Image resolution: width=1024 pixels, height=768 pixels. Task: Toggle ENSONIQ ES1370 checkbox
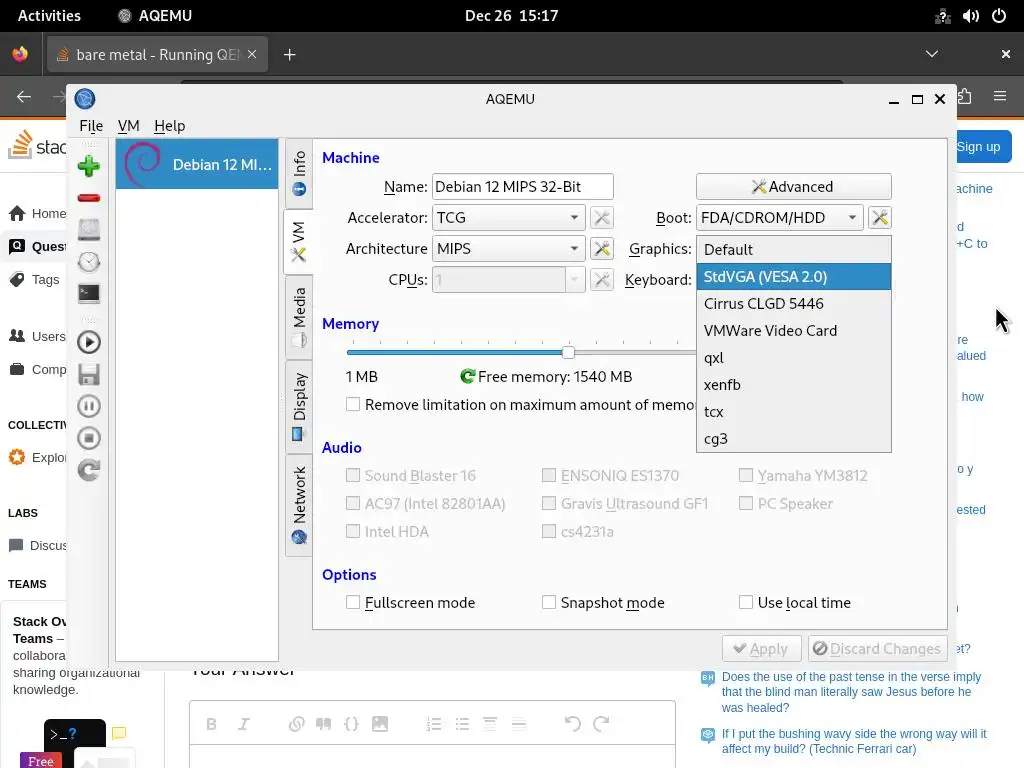pos(549,475)
